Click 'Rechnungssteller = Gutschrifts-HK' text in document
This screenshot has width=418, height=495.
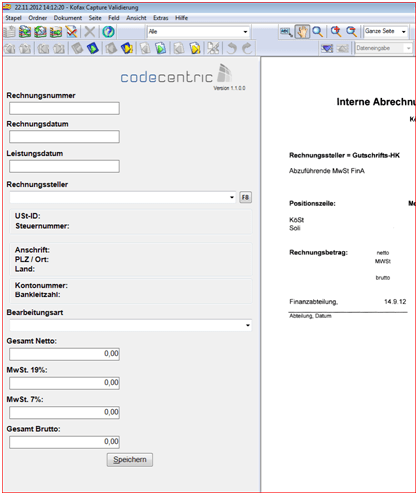344,155
